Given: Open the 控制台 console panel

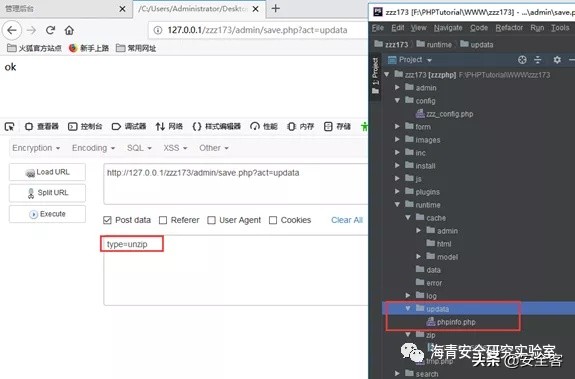Looking at the screenshot, I should (x=85, y=127).
